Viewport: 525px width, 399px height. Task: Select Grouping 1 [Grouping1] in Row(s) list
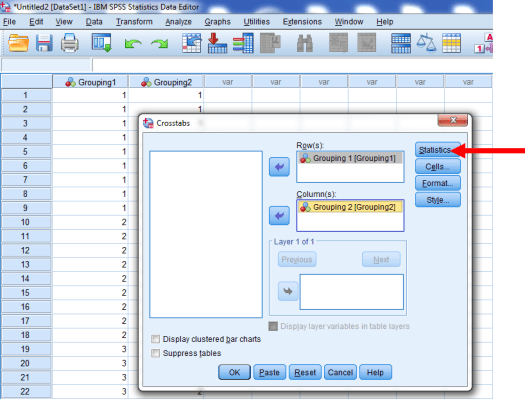pos(350,158)
